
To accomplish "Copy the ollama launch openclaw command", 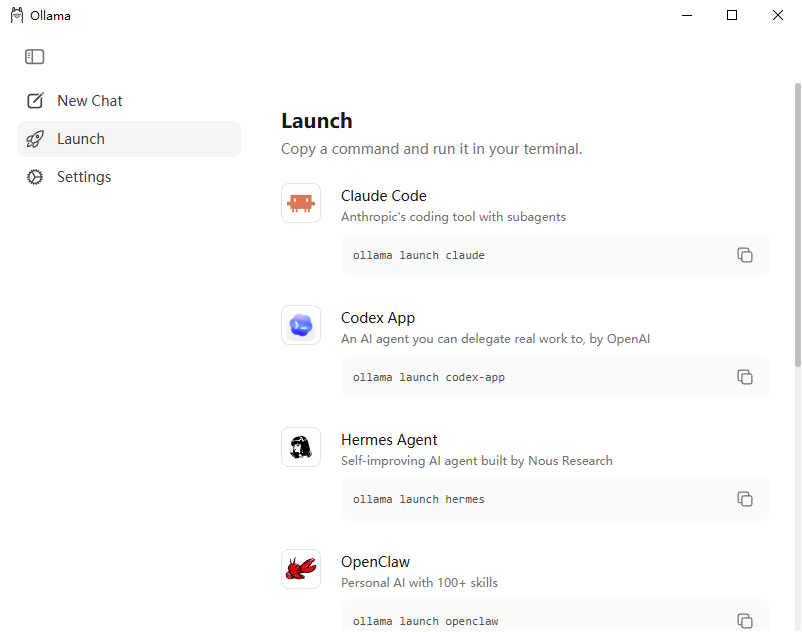I will coord(745,621).
